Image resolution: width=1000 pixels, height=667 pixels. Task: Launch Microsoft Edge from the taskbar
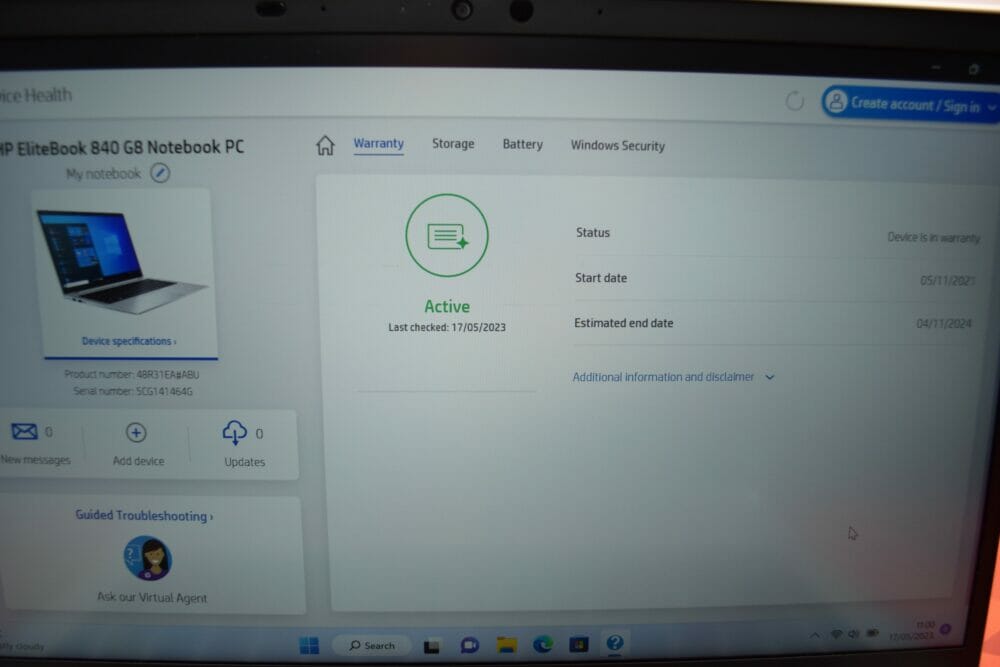(x=543, y=645)
